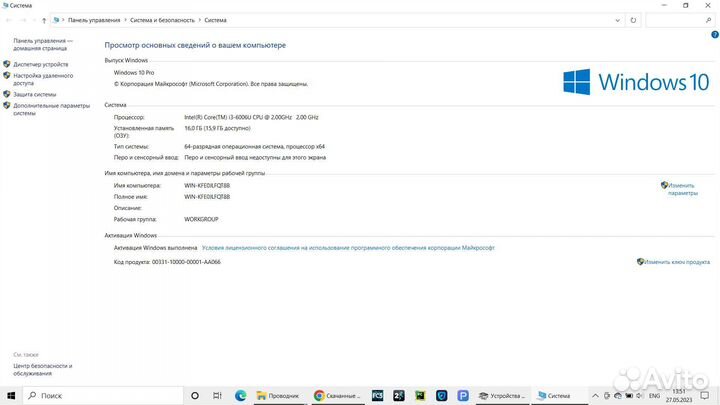Open the clock and date flyout

pyautogui.click(x=679, y=395)
